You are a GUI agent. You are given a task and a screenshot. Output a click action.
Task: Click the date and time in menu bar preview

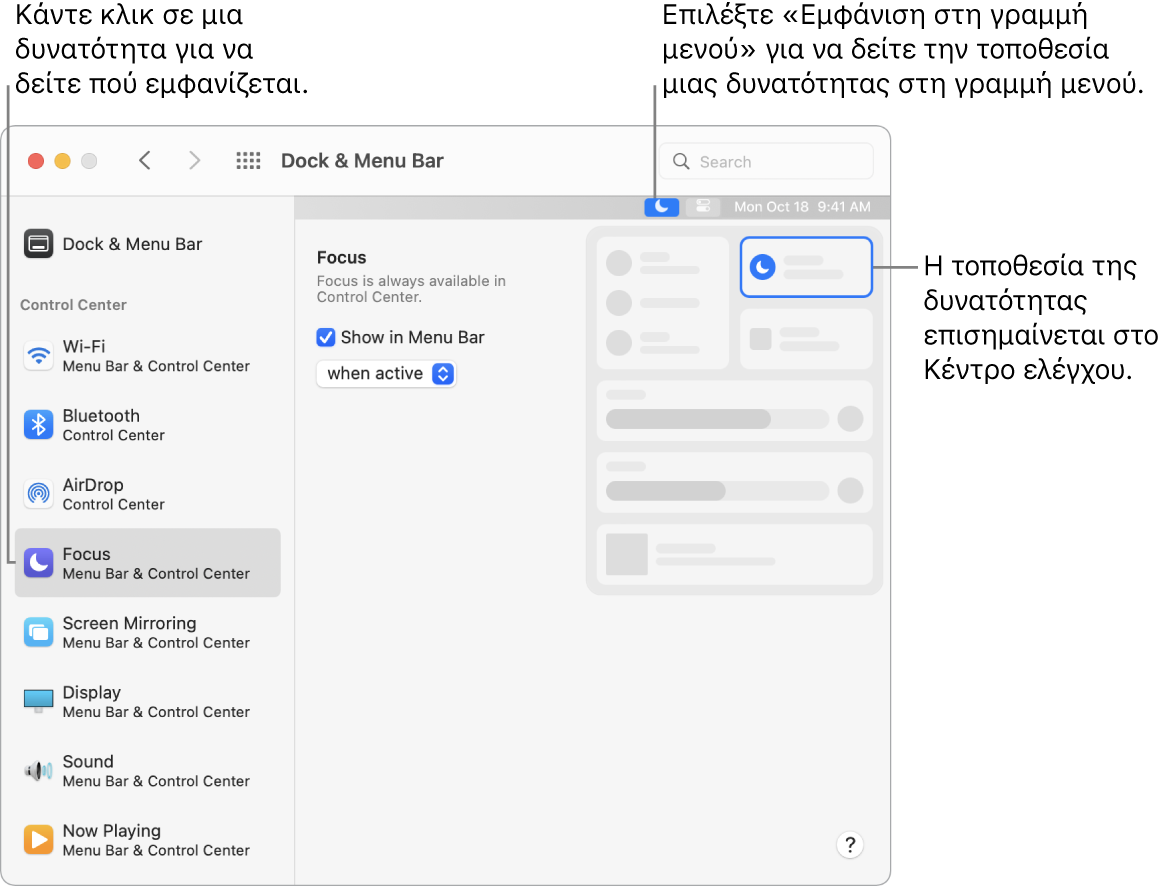point(800,207)
